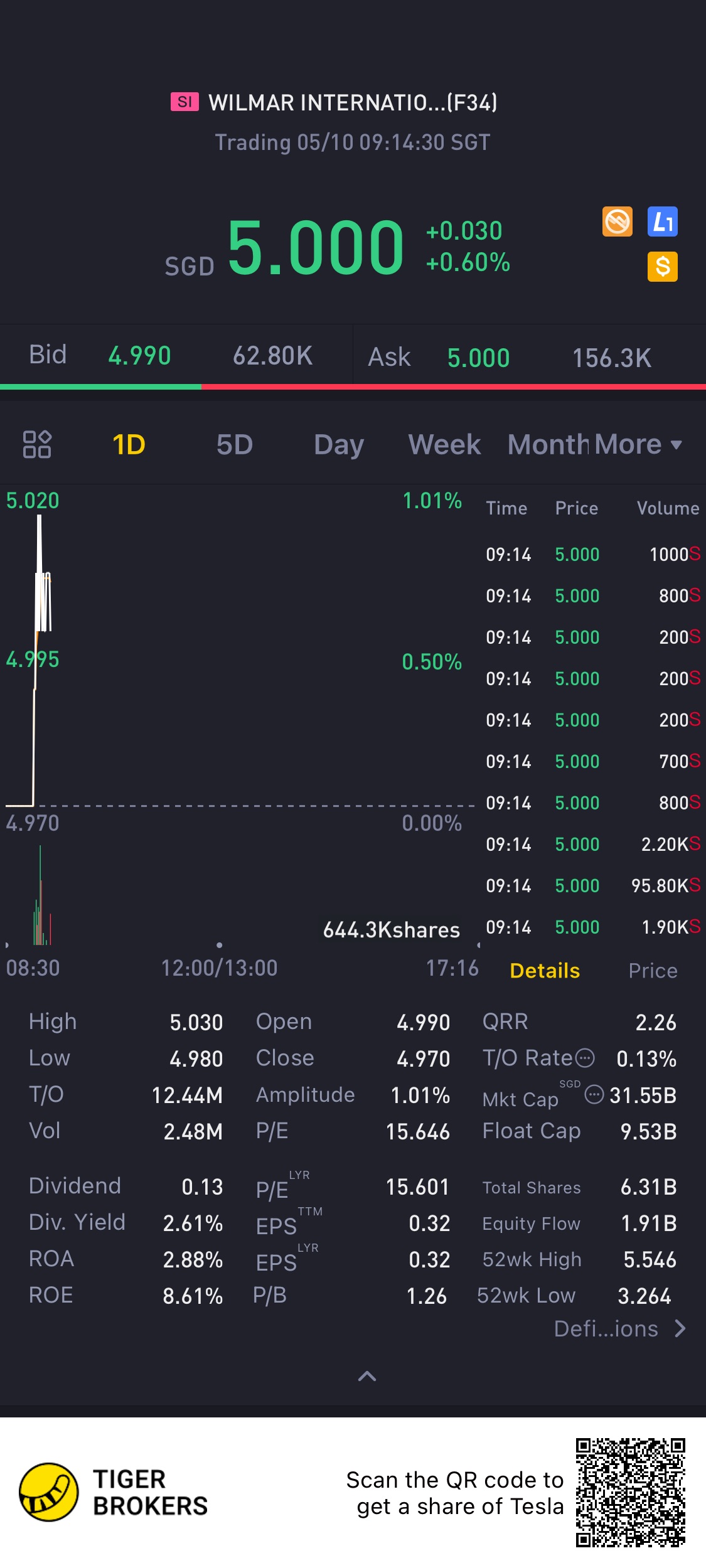Select the Week chart tab
This screenshot has height=1568, width=706.
(444, 445)
